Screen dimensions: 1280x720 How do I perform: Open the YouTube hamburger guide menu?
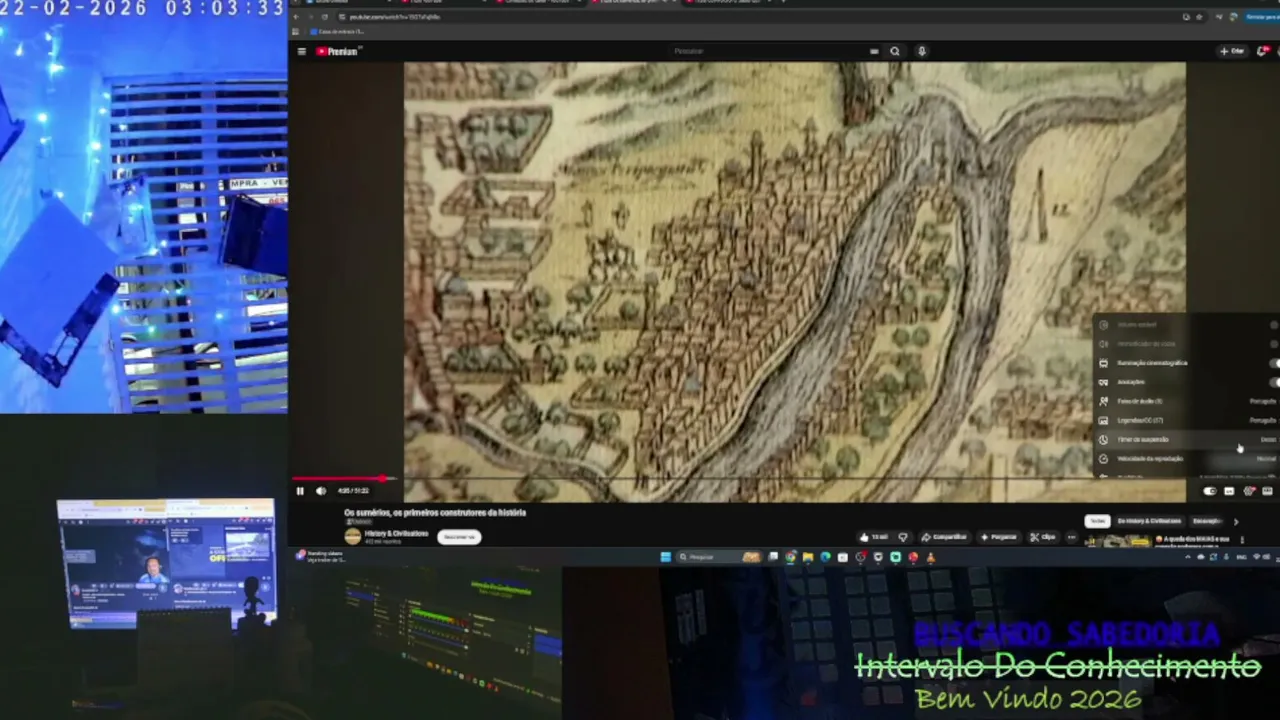(x=301, y=51)
